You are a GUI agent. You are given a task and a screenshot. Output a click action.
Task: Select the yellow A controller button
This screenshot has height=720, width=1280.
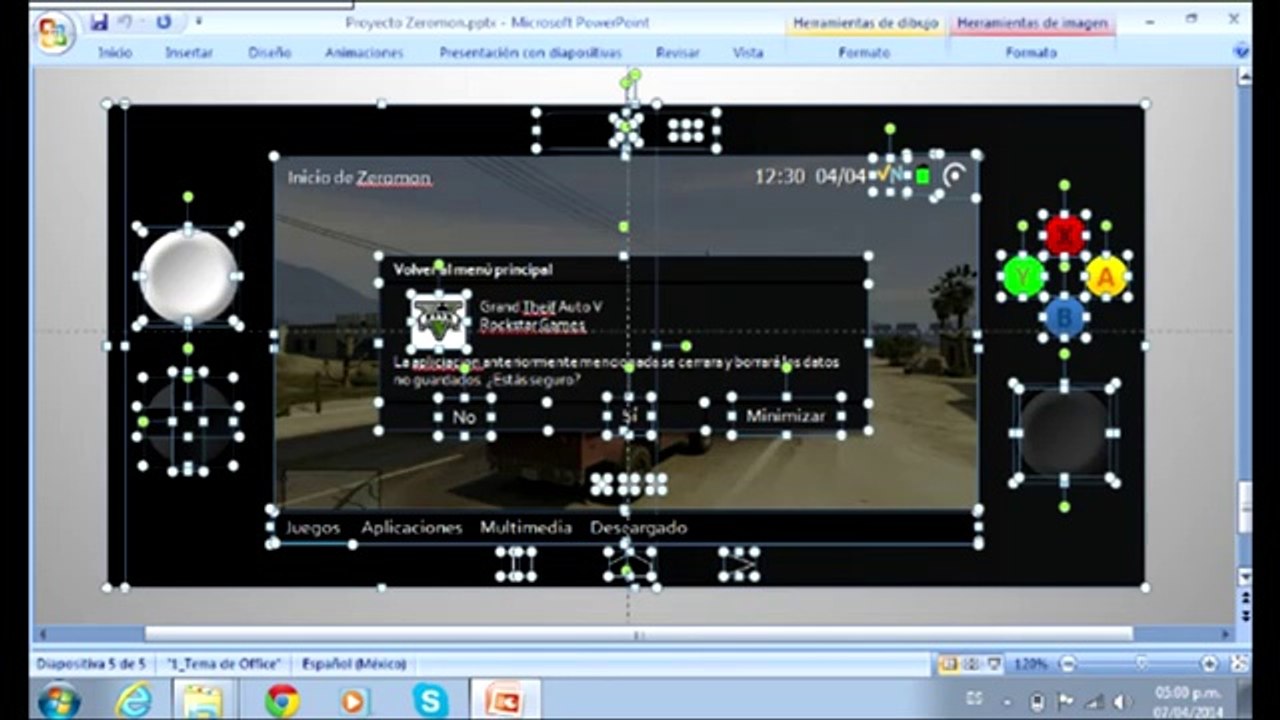1106,277
